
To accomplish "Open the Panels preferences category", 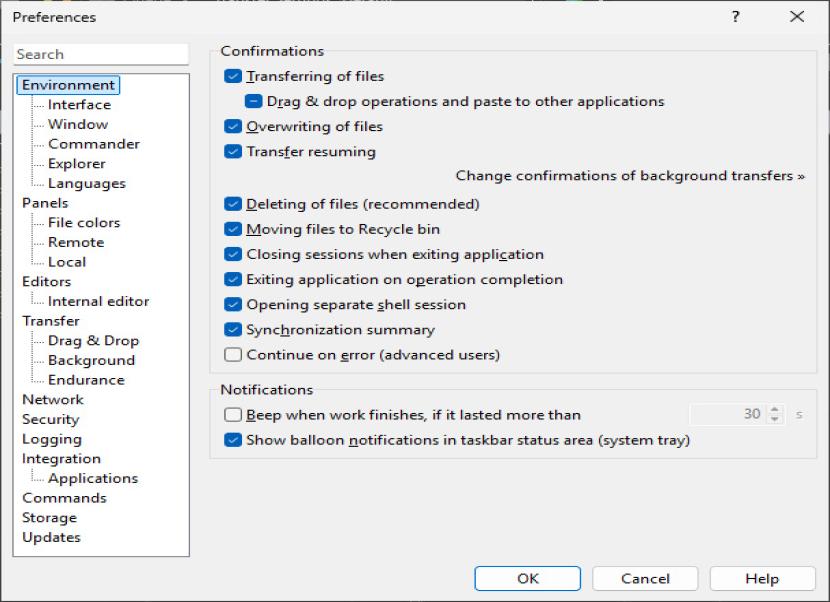I will pos(45,203).
